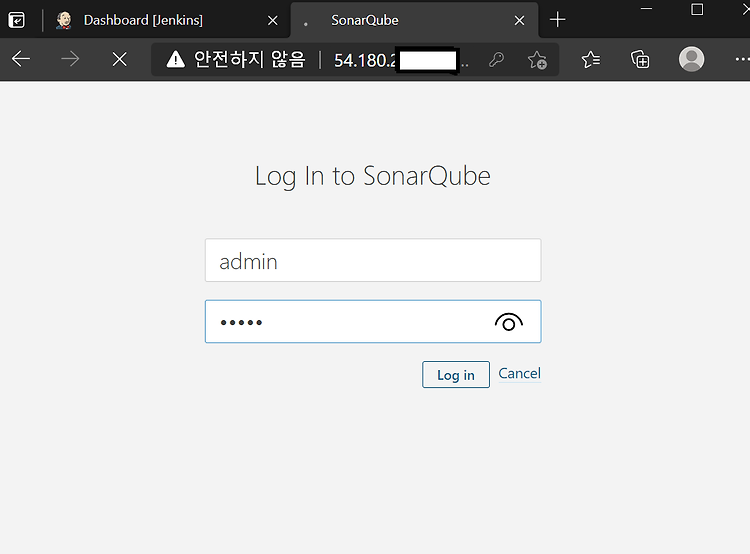Click the Cancel link

pos(519,373)
